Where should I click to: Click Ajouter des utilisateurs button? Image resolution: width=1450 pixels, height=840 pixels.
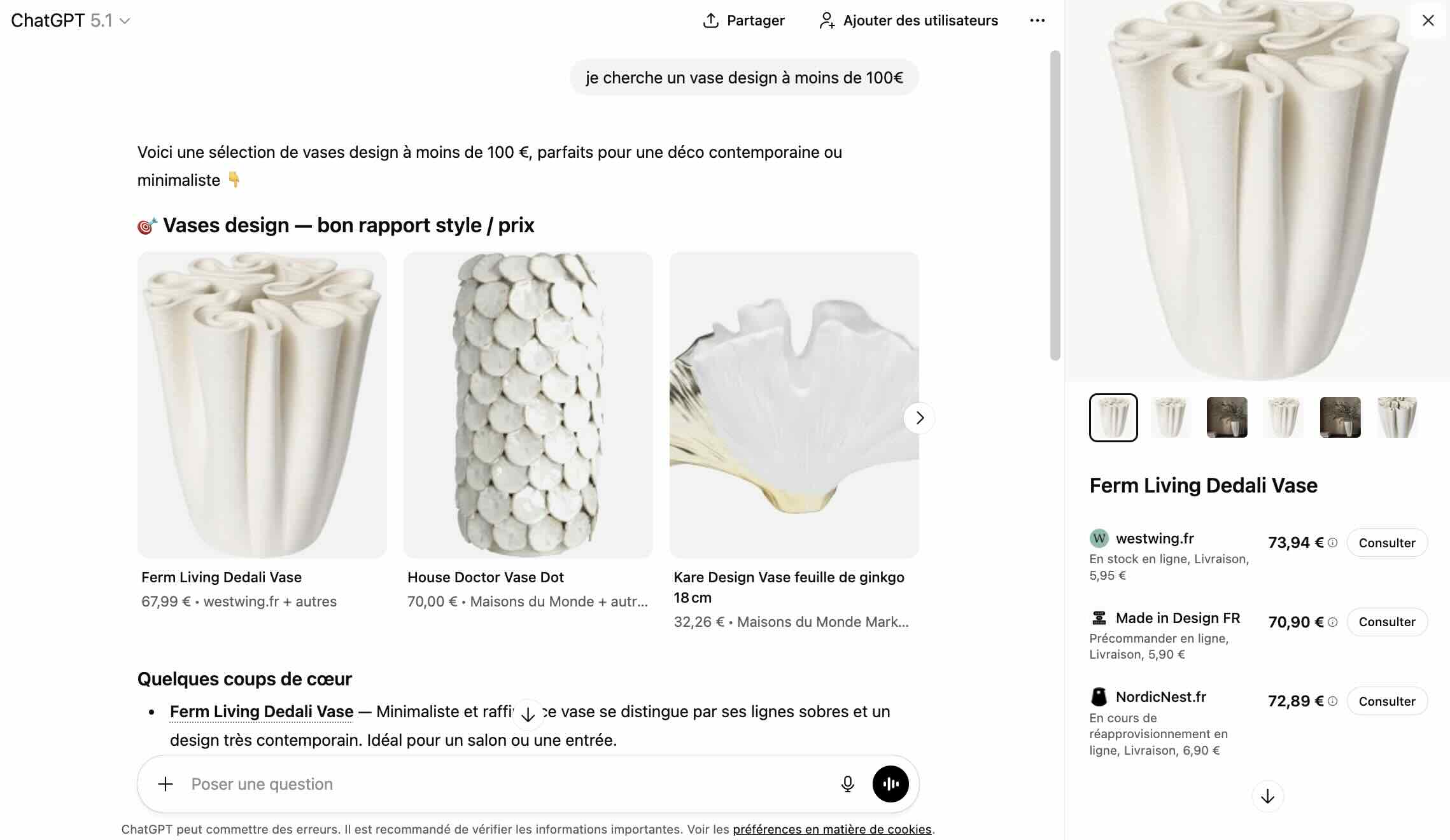(x=908, y=20)
